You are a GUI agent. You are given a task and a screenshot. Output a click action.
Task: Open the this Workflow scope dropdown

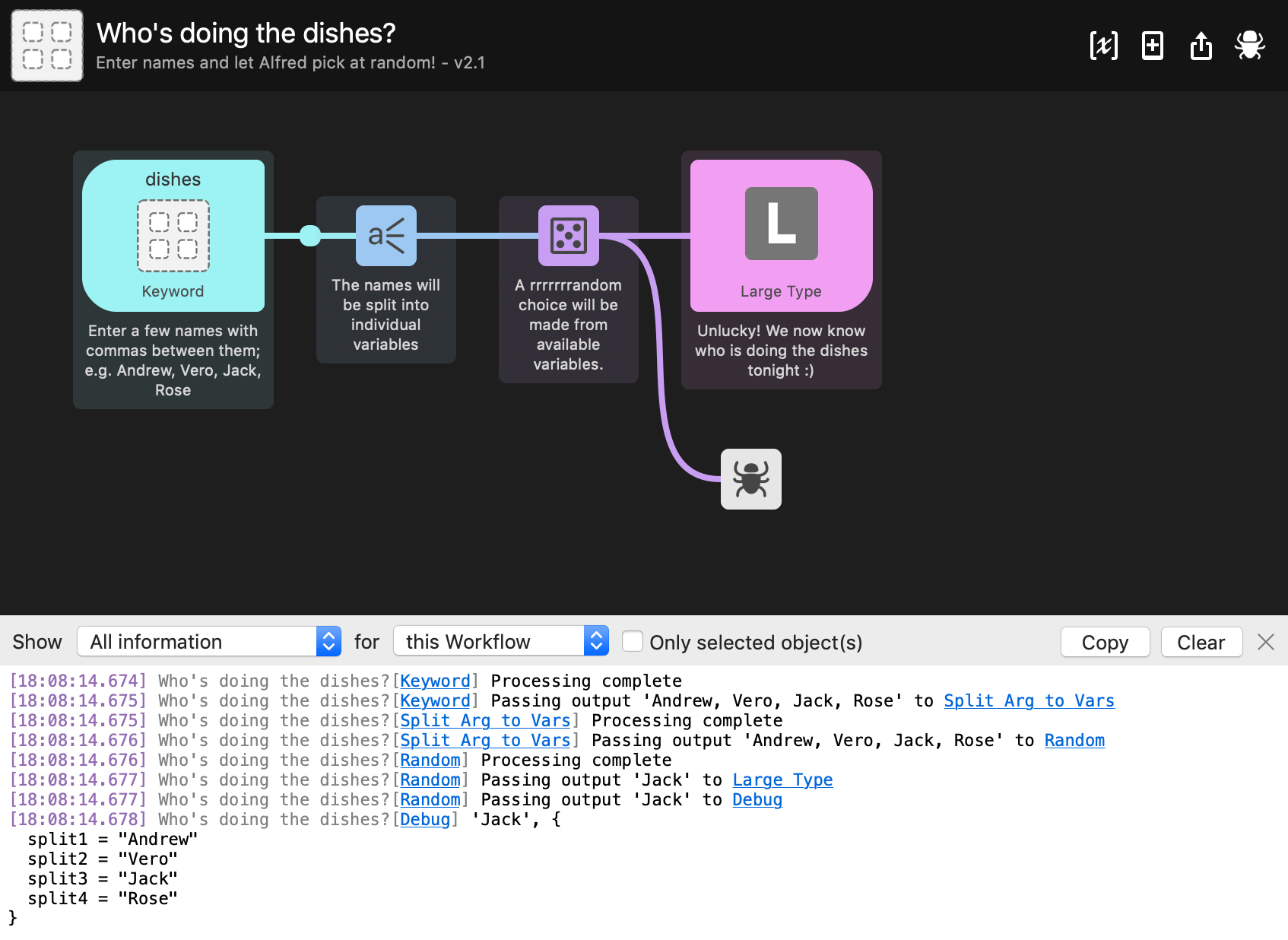click(x=500, y=641)
